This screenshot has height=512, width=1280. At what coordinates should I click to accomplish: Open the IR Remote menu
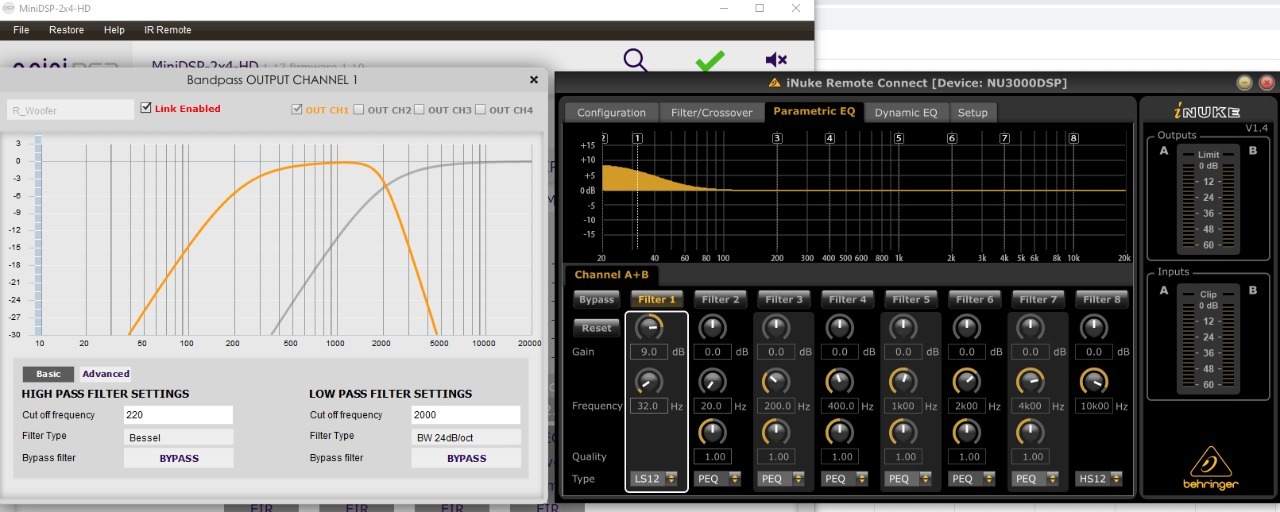pos(167,30)
